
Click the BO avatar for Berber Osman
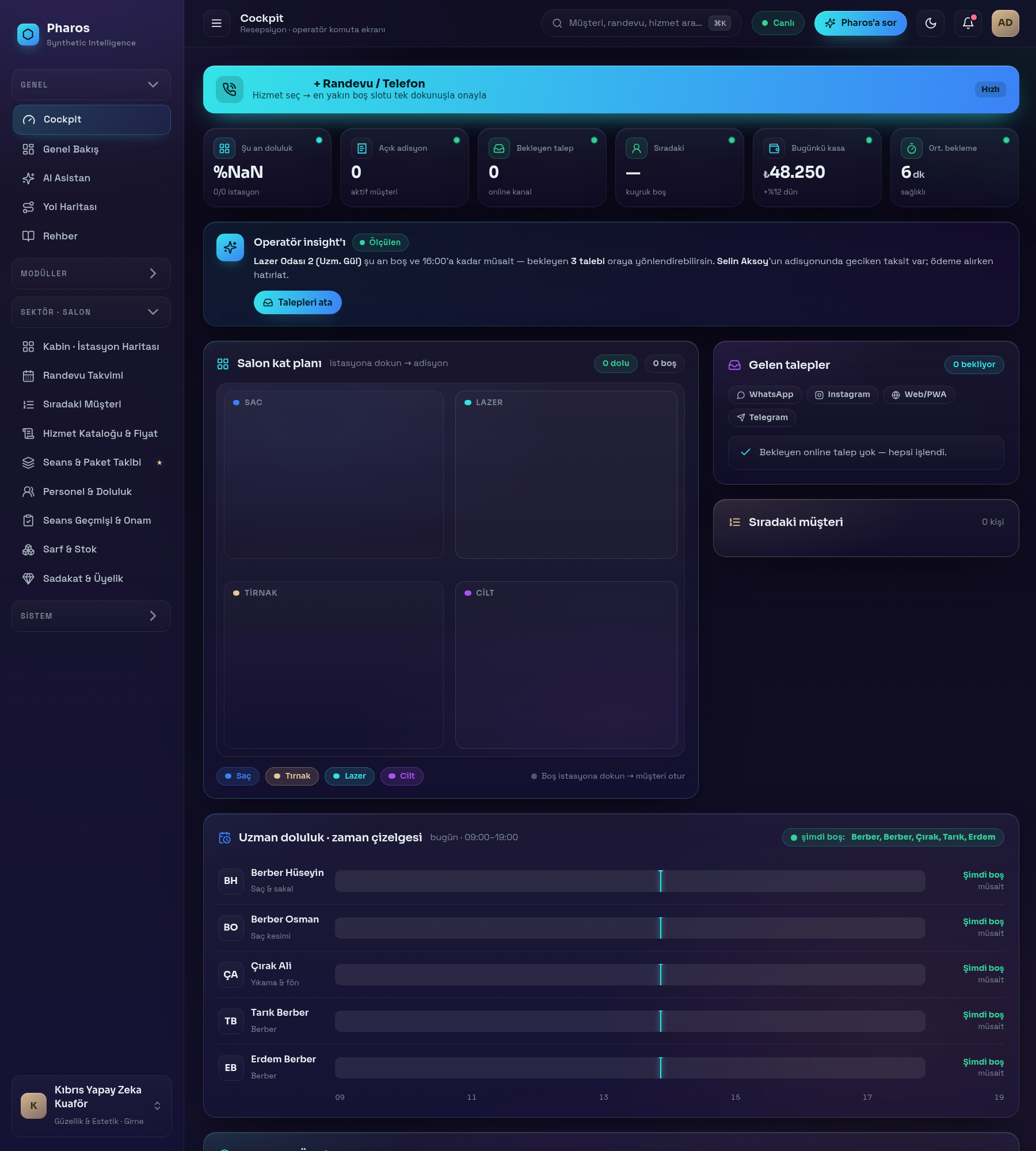pos(231,928)
